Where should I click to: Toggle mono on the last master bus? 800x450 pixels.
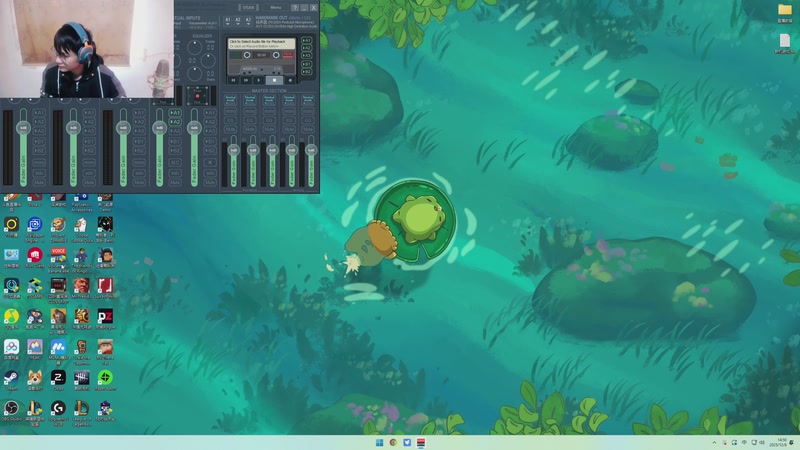pos(308,111)
